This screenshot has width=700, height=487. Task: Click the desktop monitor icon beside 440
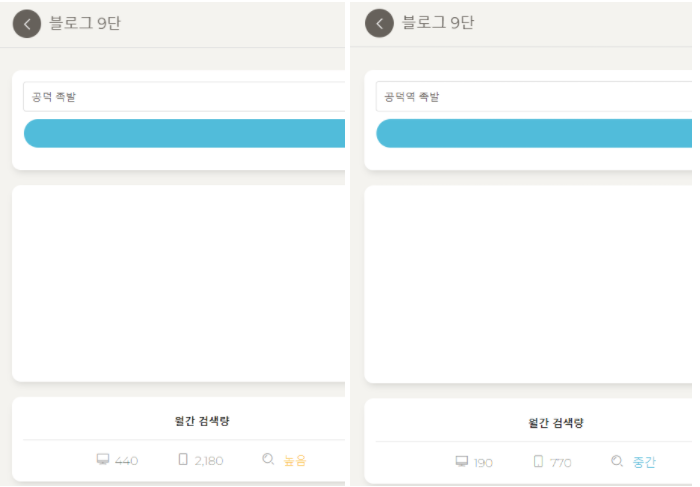[103, 459]
